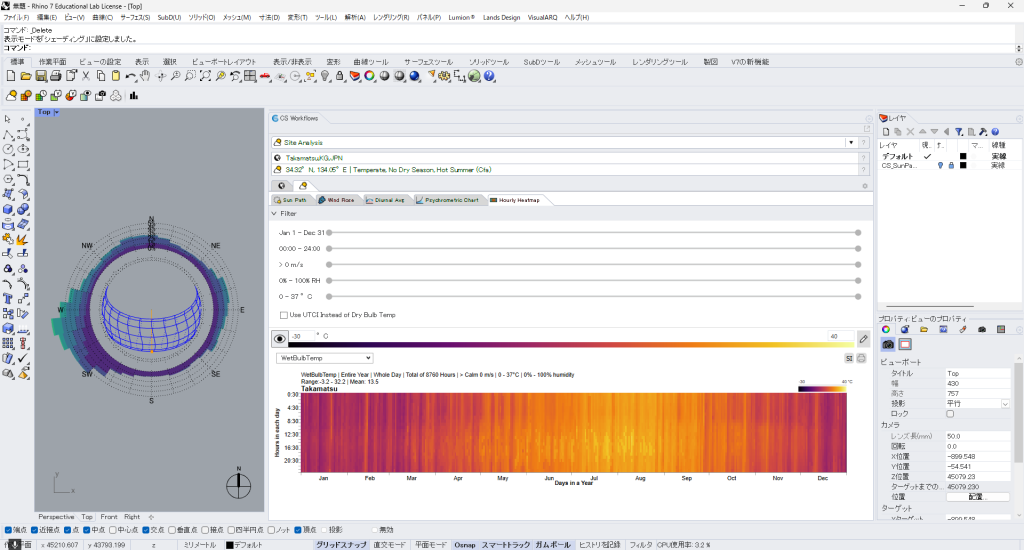This screenshot has width=1024, height=550.
Task: Switch to the Sun Path tab
Action: point(290,200)
